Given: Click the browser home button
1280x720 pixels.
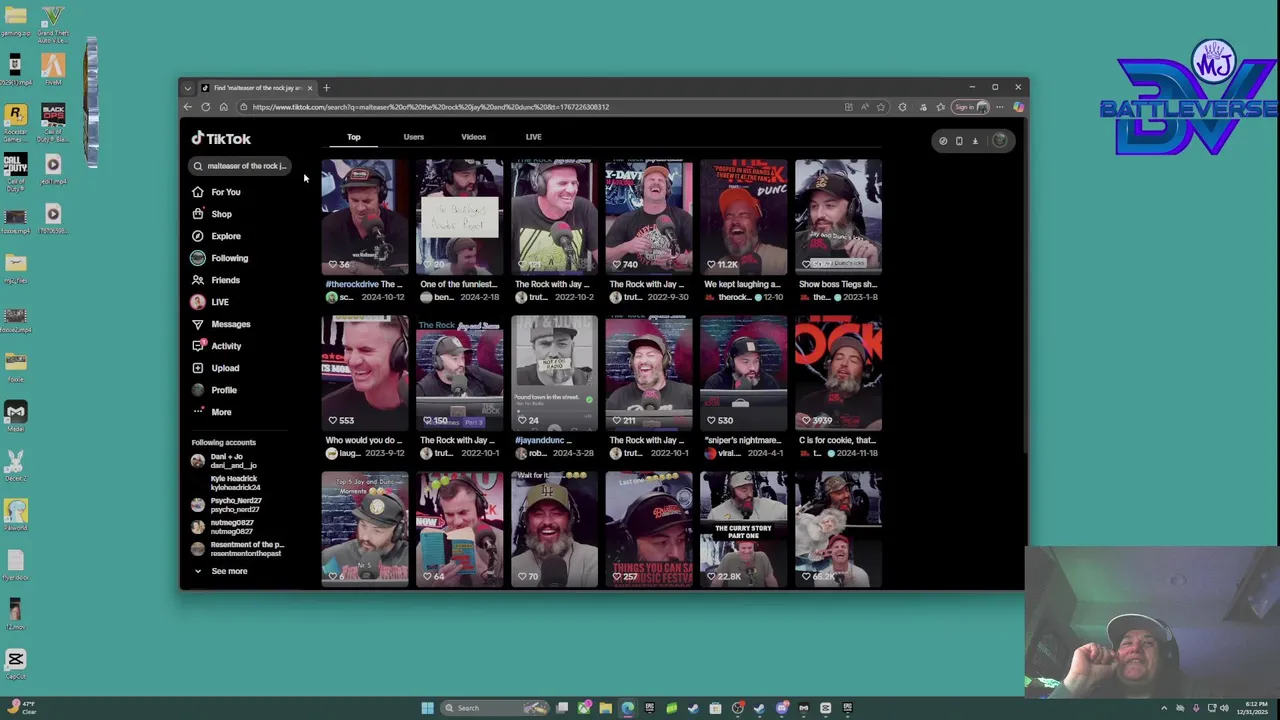Looking at the screenshot, I should pos(223,107).
